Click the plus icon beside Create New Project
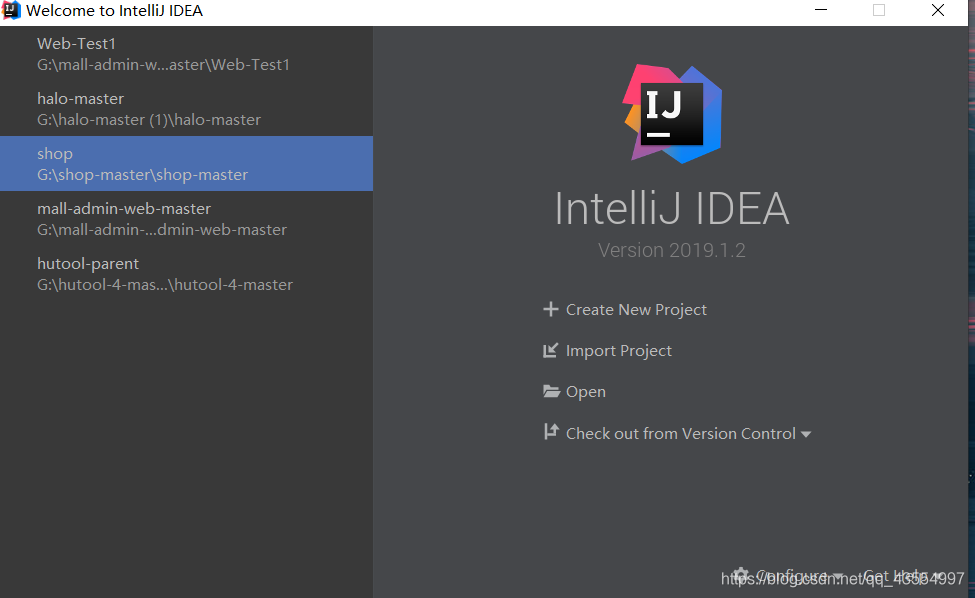Screen dimensions: 975x598 pos(550,309)
